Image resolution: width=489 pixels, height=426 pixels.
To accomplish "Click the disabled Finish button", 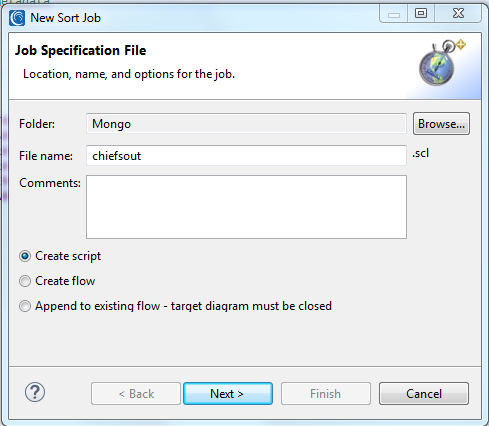I will tap(326, 394).
